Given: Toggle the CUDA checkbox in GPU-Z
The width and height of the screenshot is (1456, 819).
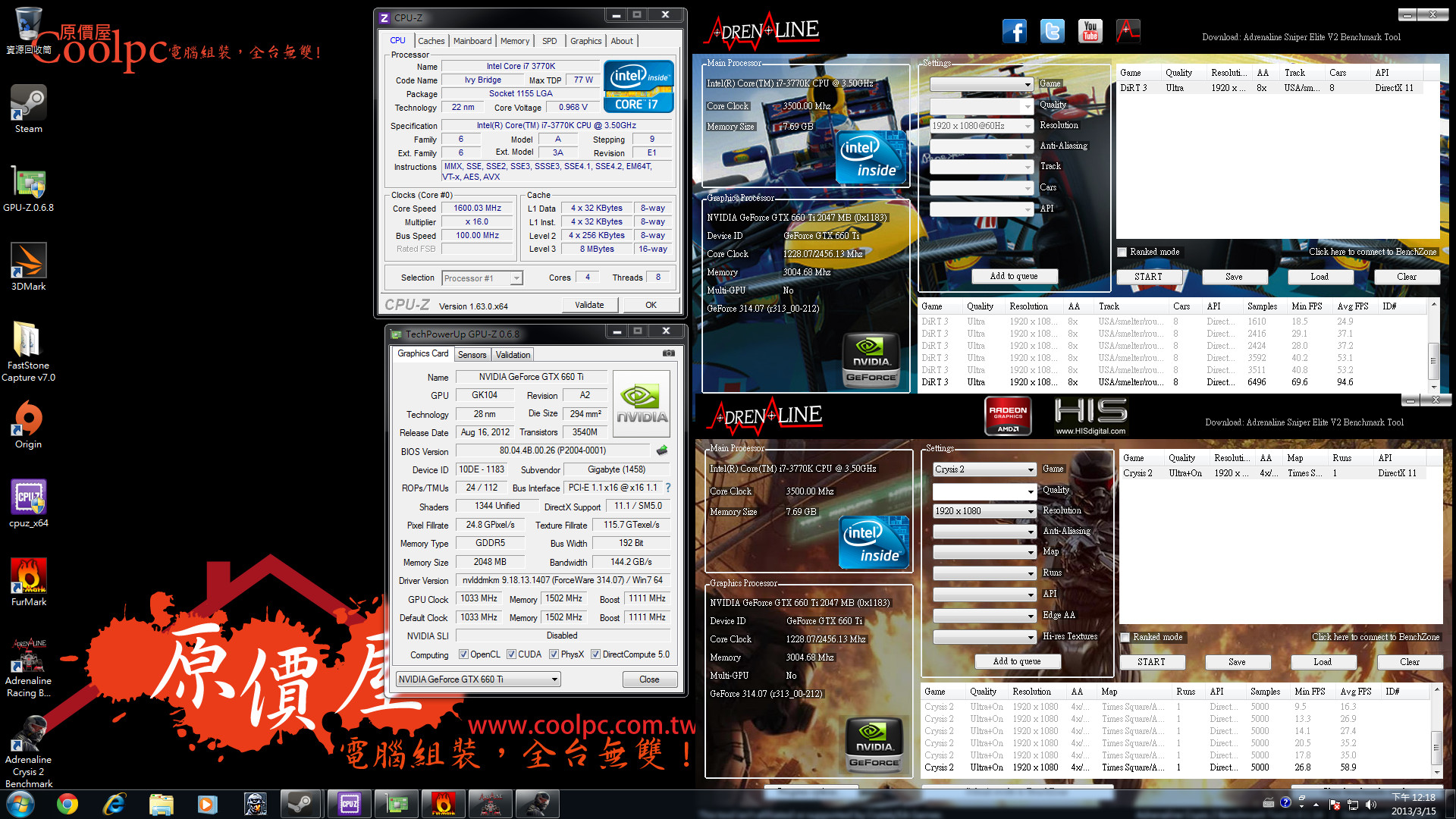Looking at the screenshot, I should pyautogui.click(x=511, y=654).
